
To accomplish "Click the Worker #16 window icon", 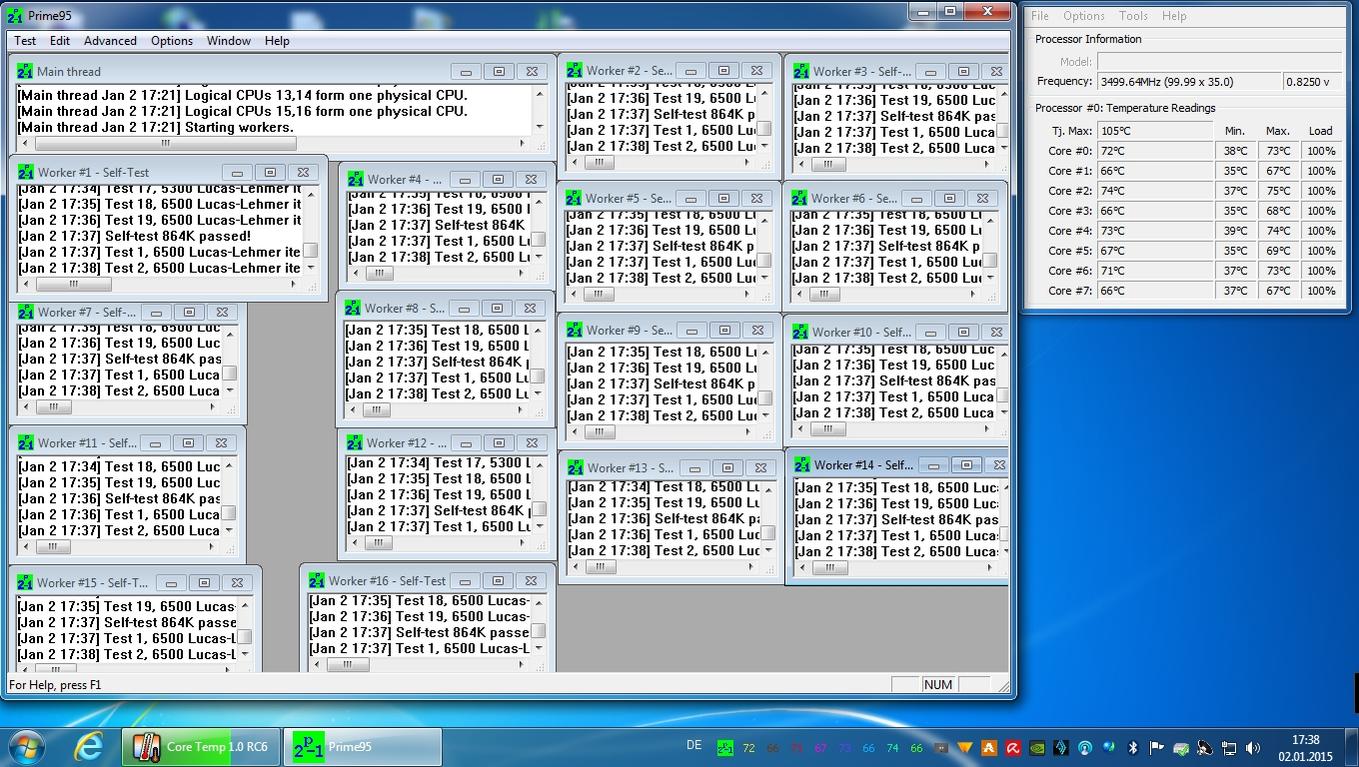I will (x=316, y=580).
